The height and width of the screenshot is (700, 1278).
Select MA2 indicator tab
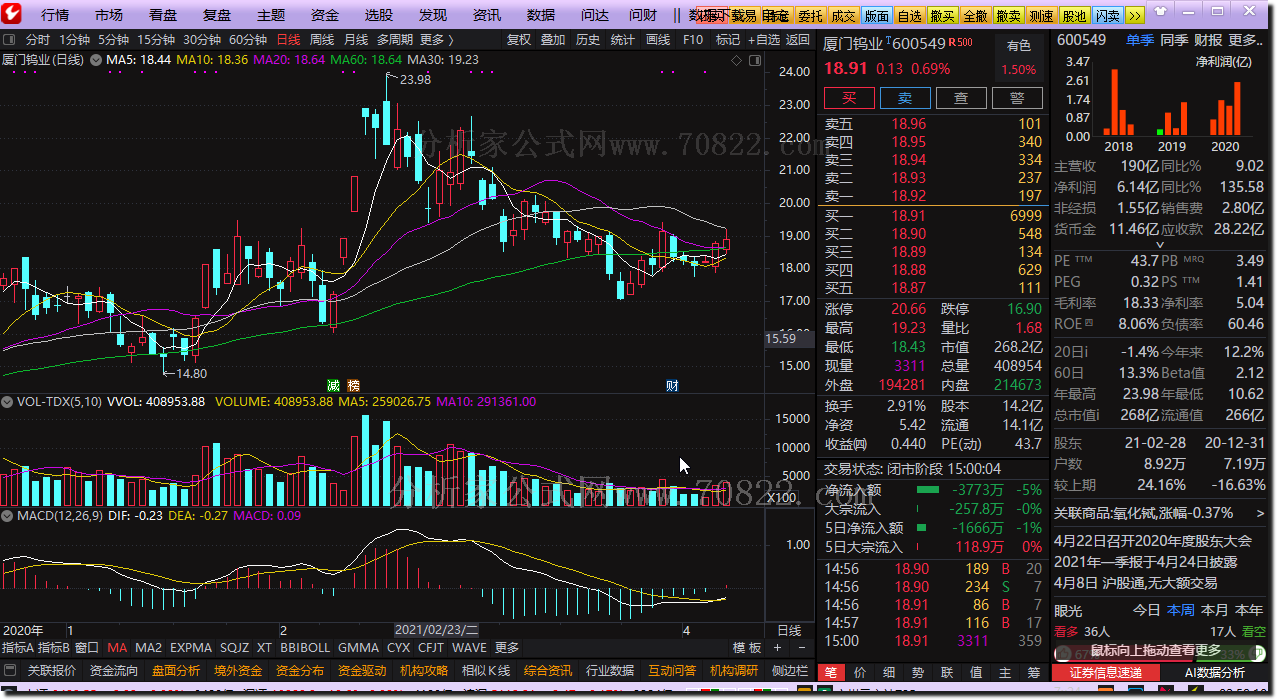pyautogui.click(x=148, y=648)
